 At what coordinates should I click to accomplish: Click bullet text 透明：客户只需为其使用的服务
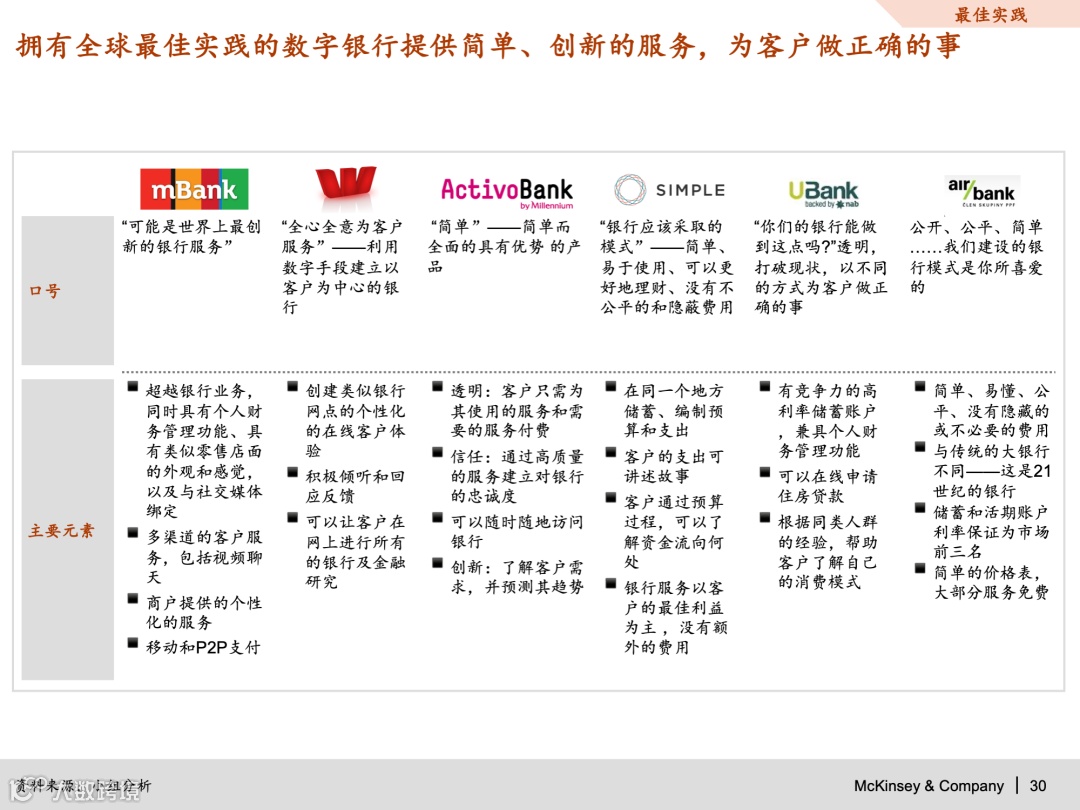tap(517, 411)
